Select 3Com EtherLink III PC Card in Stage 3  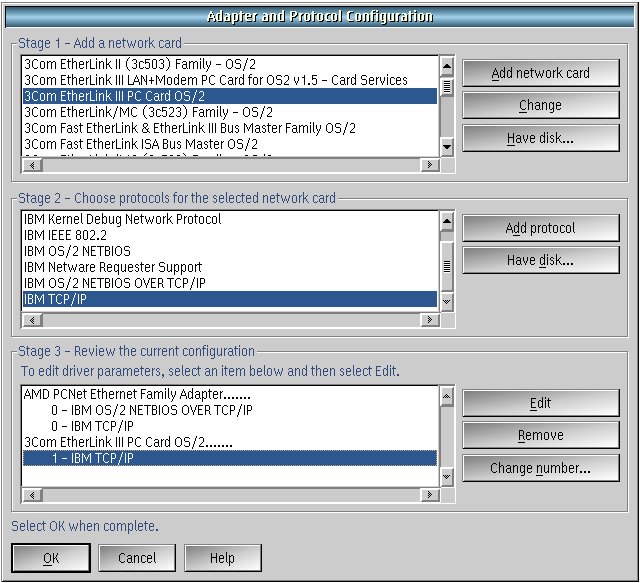click(230, 442)
